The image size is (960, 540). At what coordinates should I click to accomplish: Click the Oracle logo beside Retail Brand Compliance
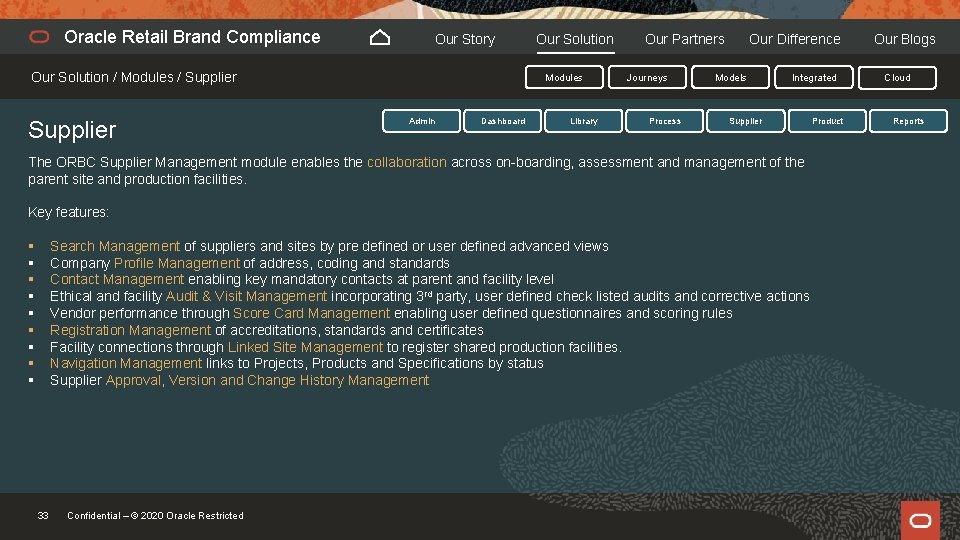click(x=39, y=37)
